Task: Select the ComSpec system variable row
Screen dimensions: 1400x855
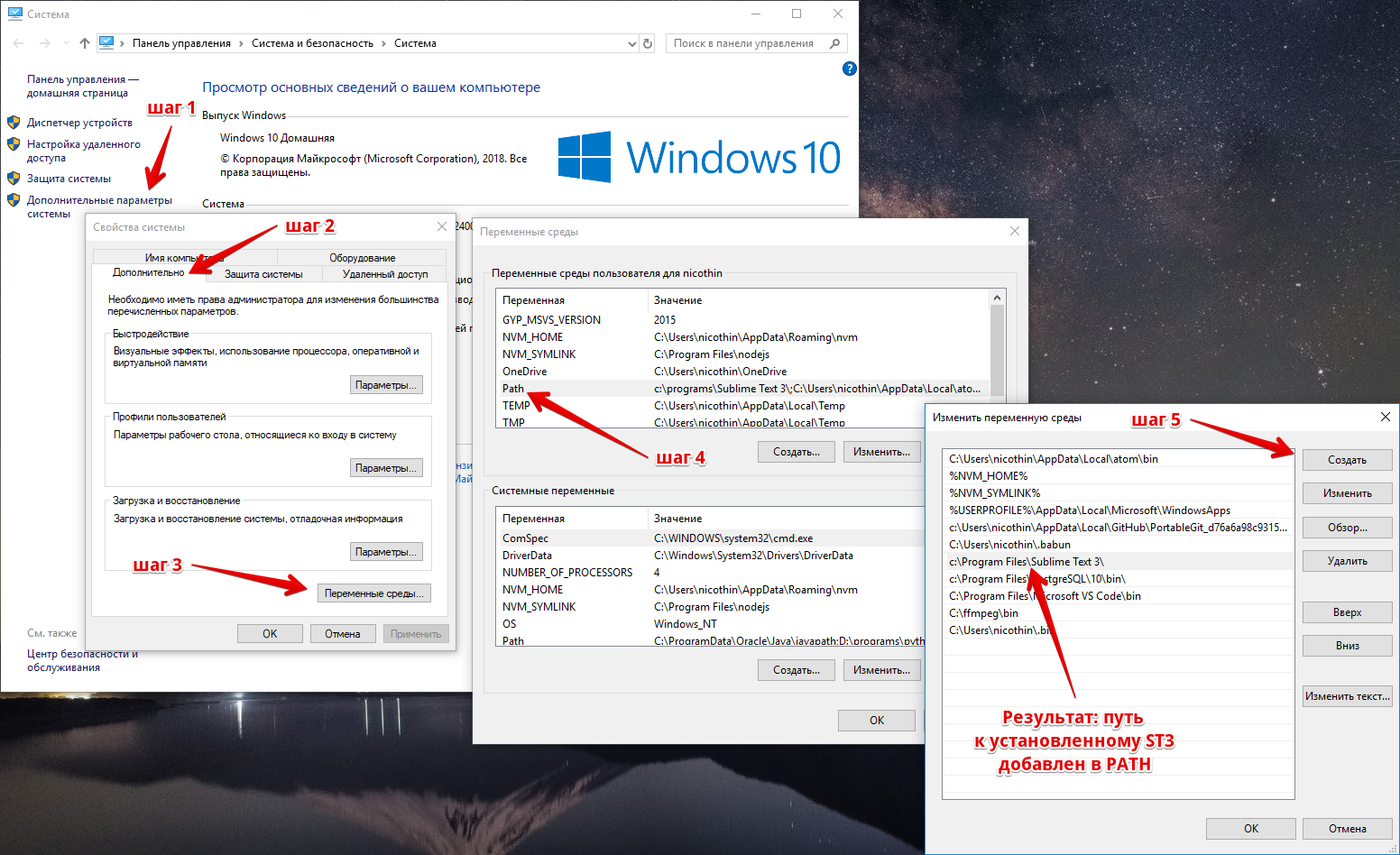Action: coord(710,538)
